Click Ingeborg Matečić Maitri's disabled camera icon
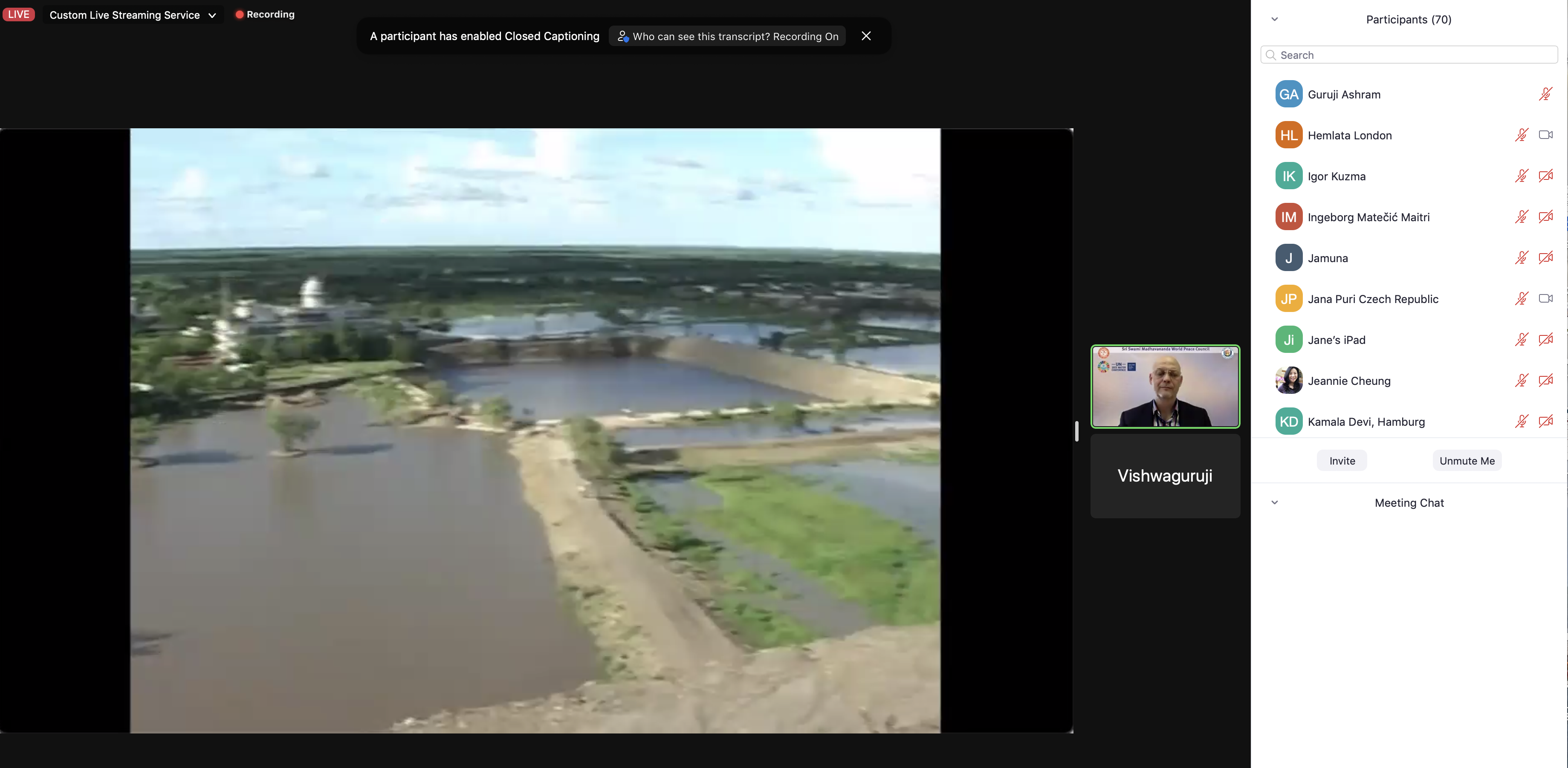1568x768 pixels. (x=1545, y=217)
